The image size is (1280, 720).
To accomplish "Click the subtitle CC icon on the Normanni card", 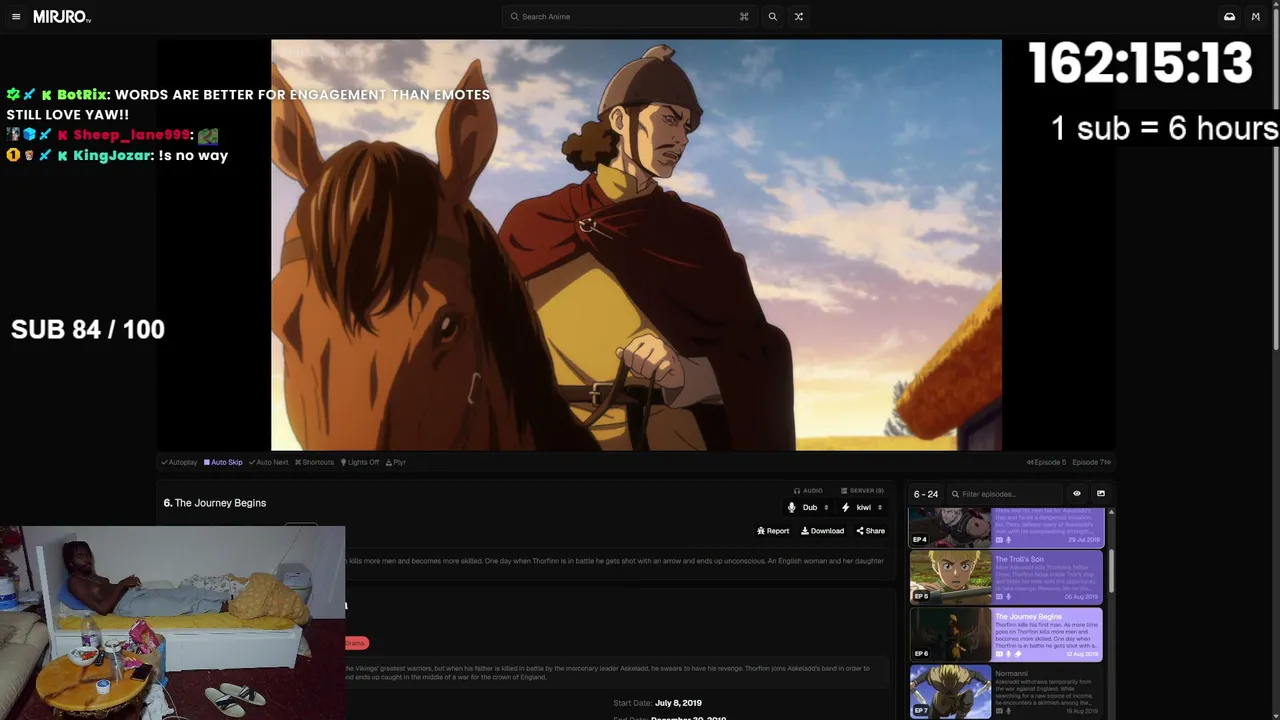I will point(999,711).
